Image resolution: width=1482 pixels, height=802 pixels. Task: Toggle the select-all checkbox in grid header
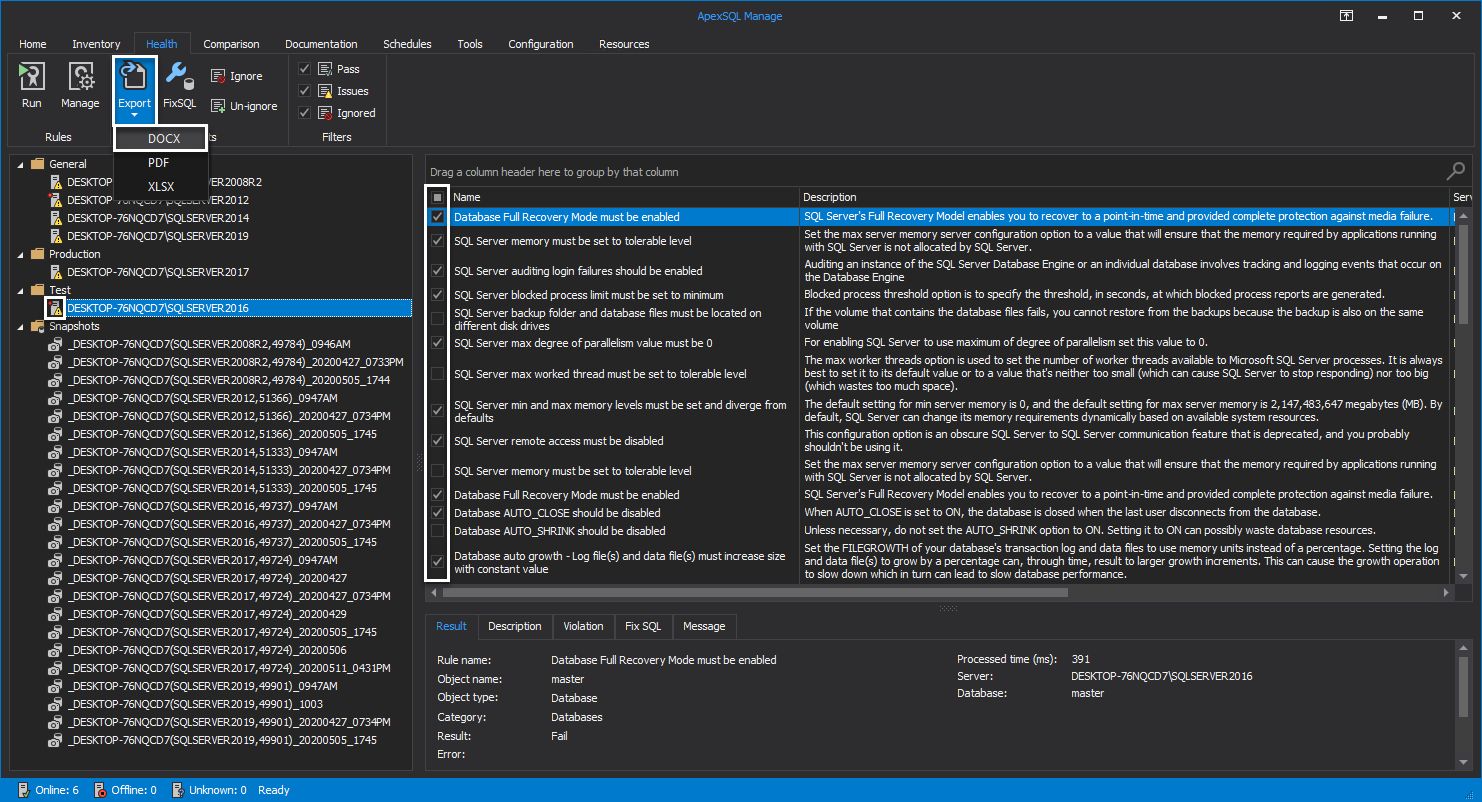pos(437,198)
